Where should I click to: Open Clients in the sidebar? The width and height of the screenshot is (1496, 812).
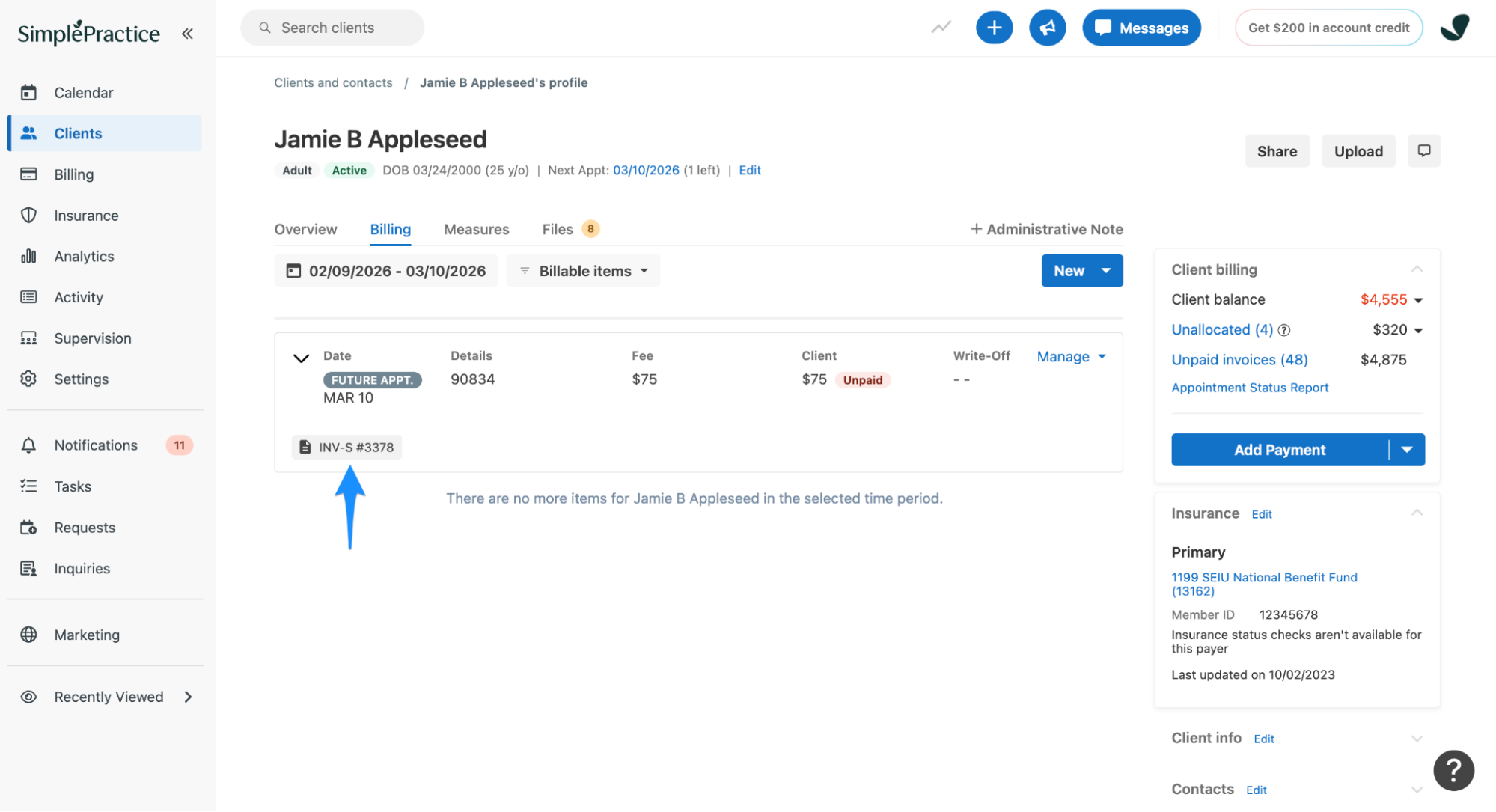[x=105, y=133]
